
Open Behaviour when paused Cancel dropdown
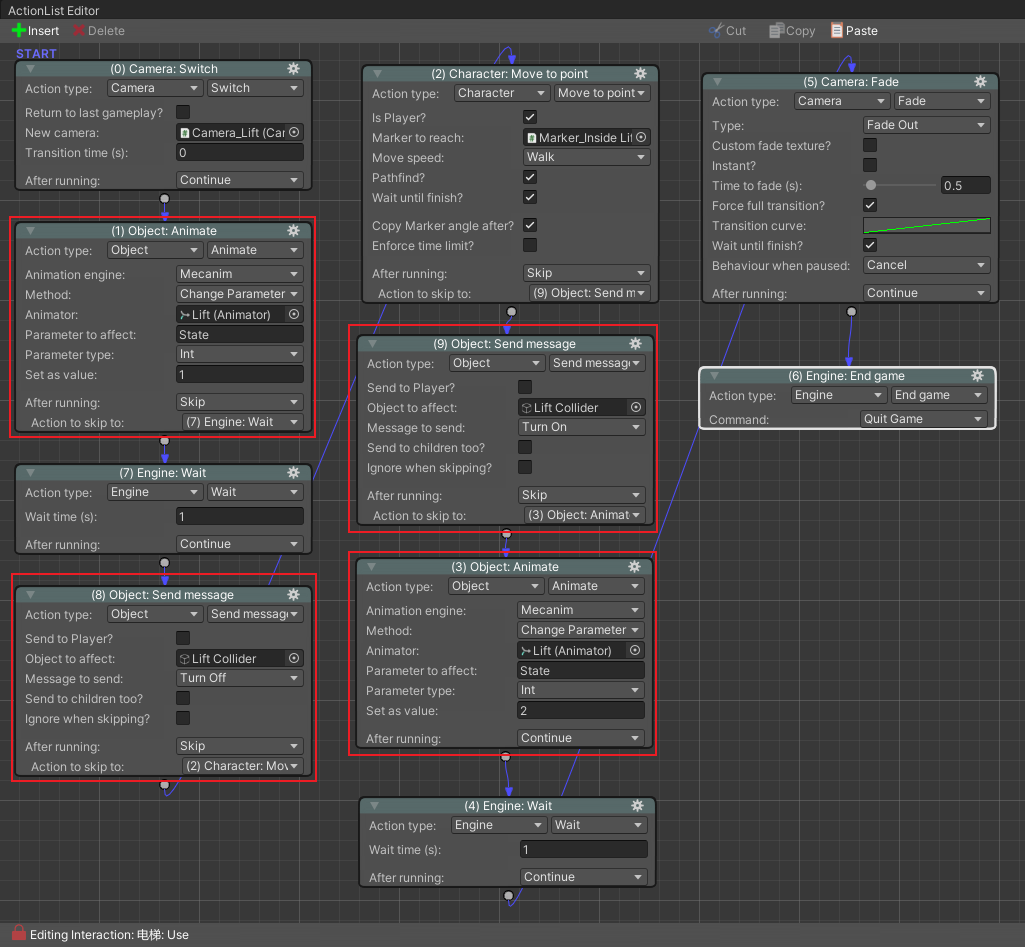(927, 265)
